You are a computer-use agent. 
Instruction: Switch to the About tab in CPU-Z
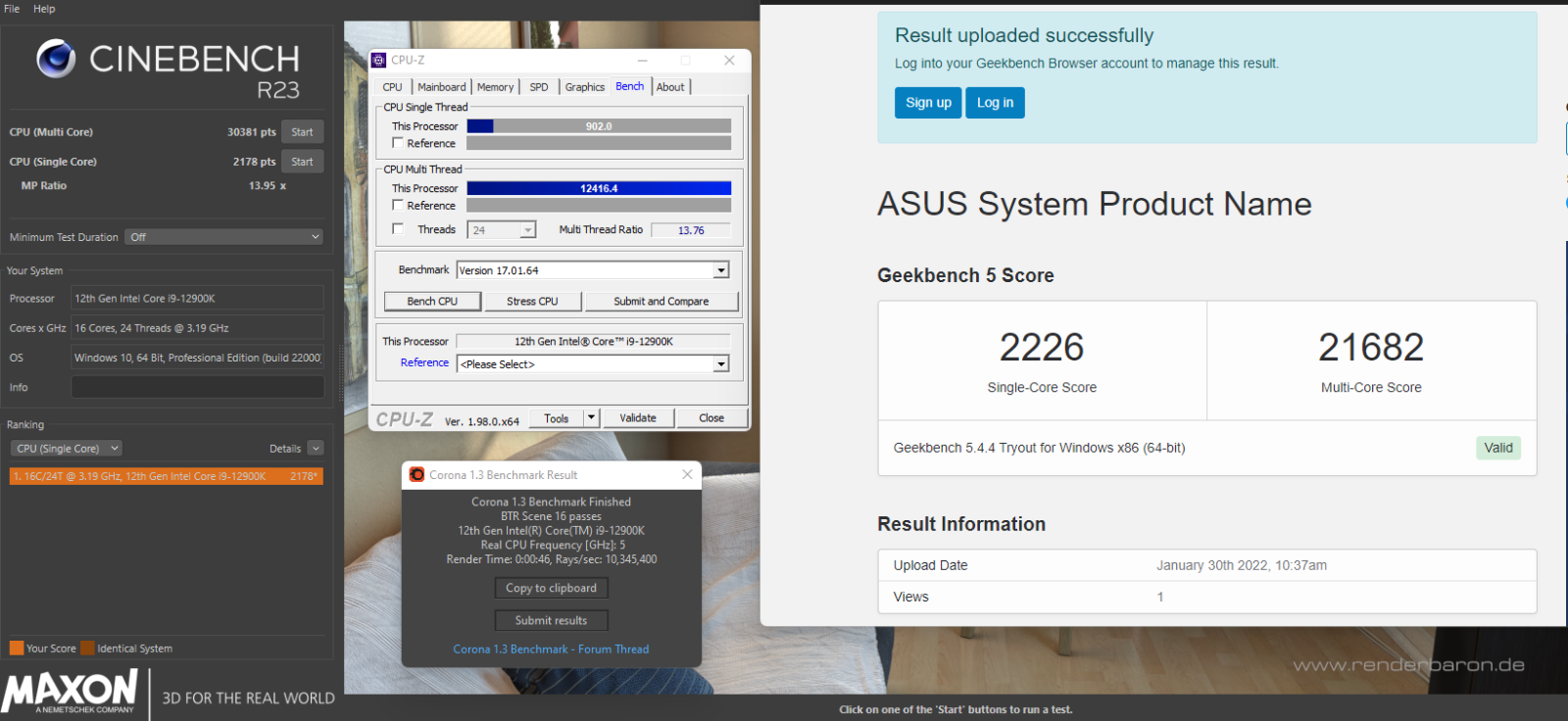click(670, 87)
